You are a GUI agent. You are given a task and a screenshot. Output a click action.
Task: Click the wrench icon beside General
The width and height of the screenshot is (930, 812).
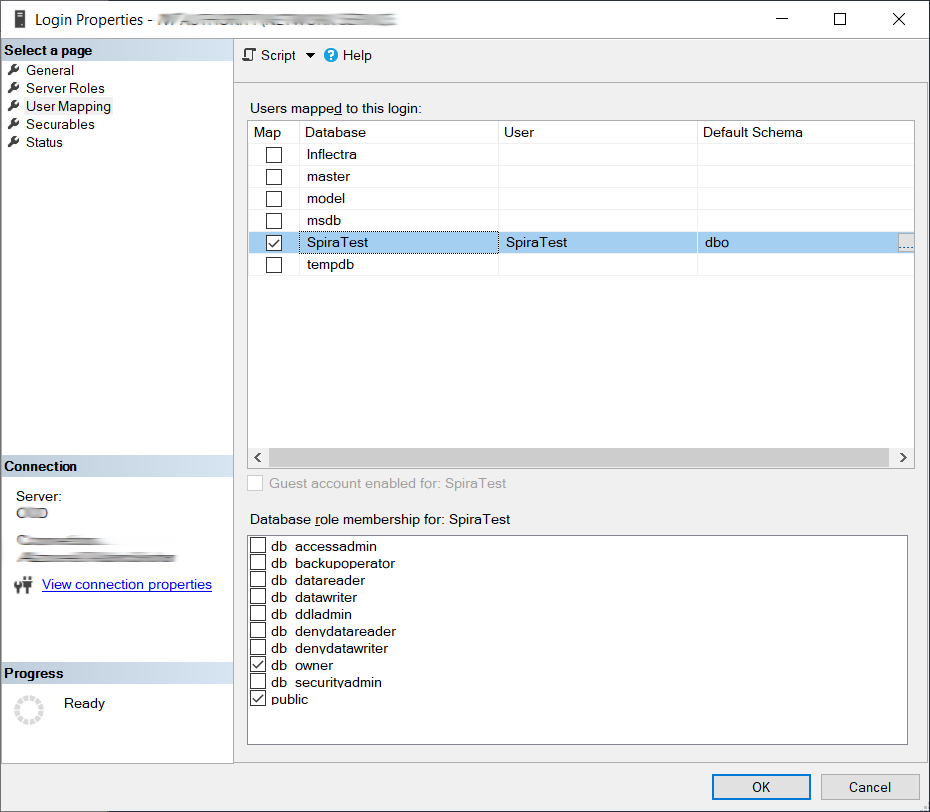14,70
